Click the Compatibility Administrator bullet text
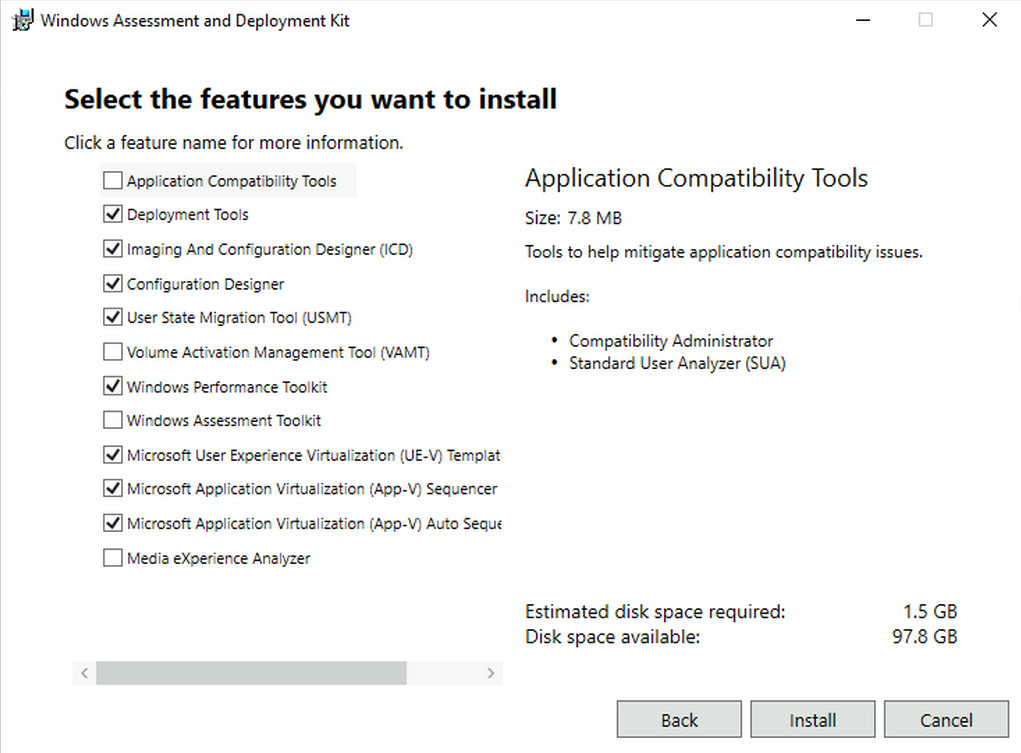Image resolution: width=1021 pixels, height=753 pixels. 671,341
